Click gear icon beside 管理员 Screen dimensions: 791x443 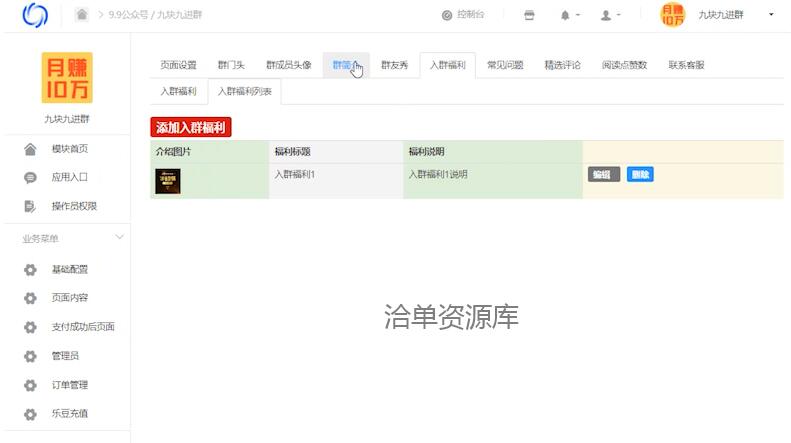click(30, 356)
